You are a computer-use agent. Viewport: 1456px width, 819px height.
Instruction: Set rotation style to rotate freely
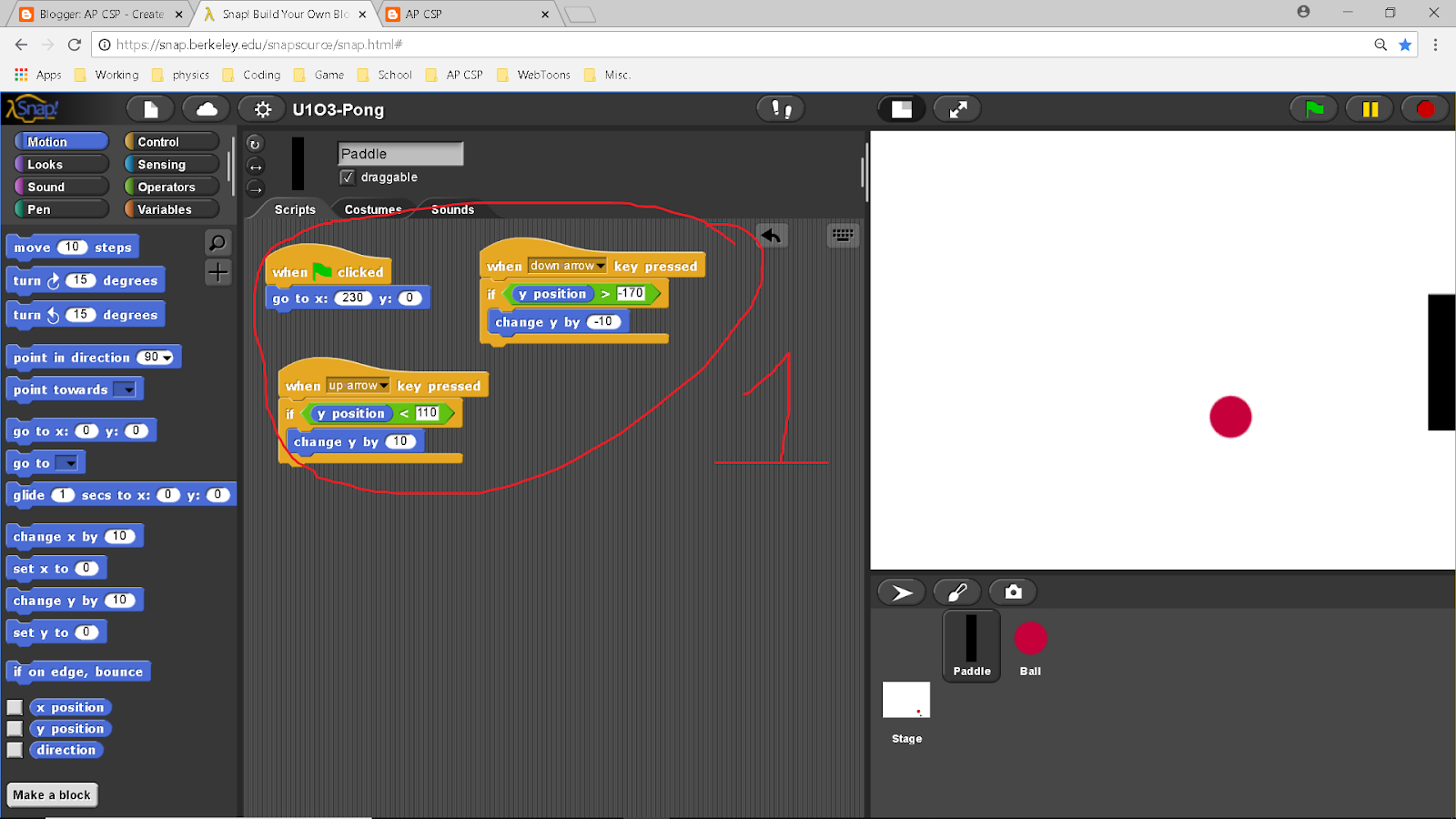(255, 144)
